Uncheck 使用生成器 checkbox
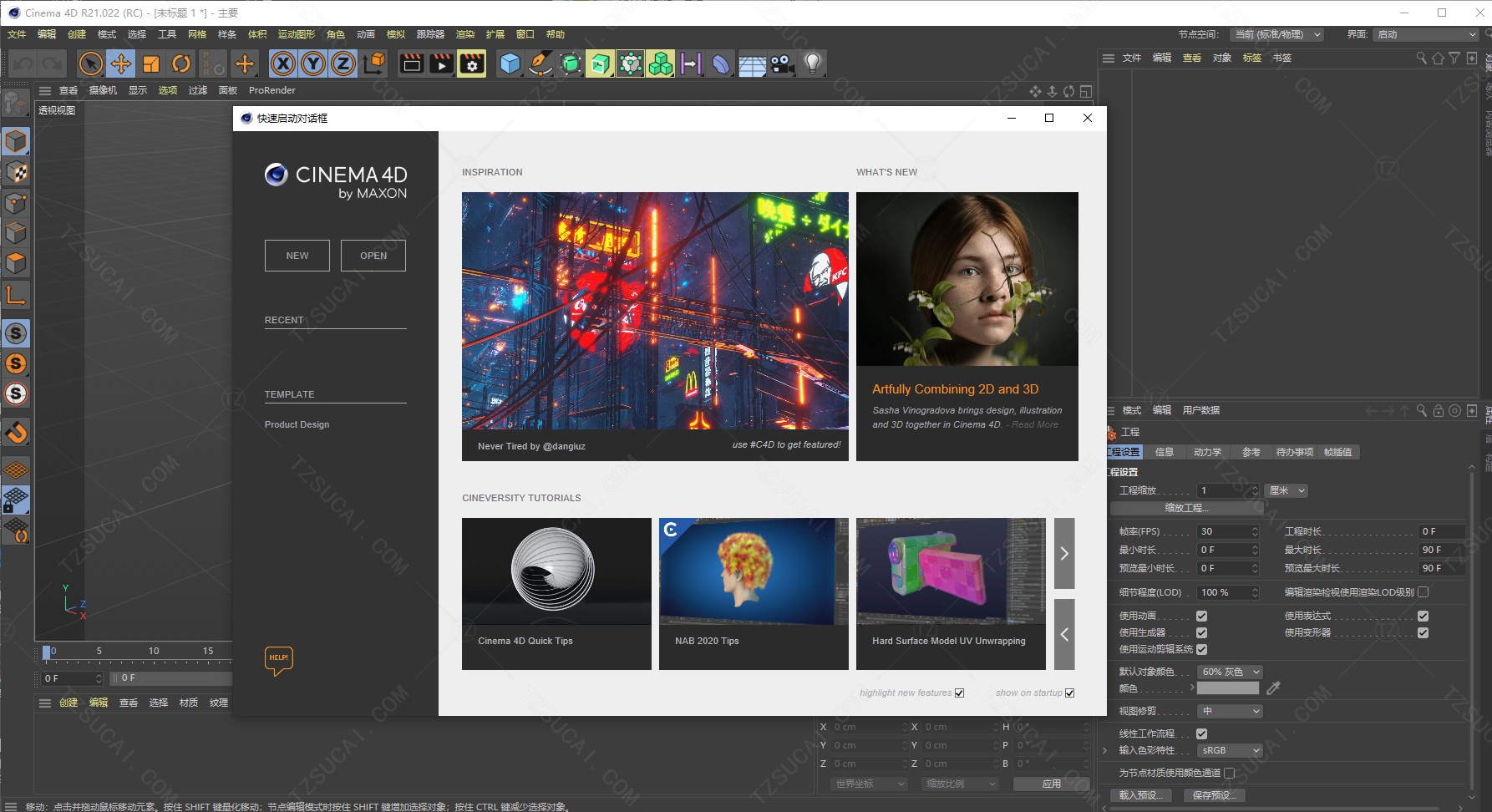 pos(1201,632)
